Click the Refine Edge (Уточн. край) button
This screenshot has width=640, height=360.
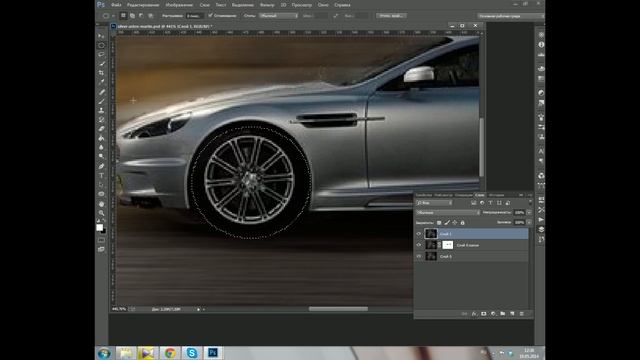point(391,16)
